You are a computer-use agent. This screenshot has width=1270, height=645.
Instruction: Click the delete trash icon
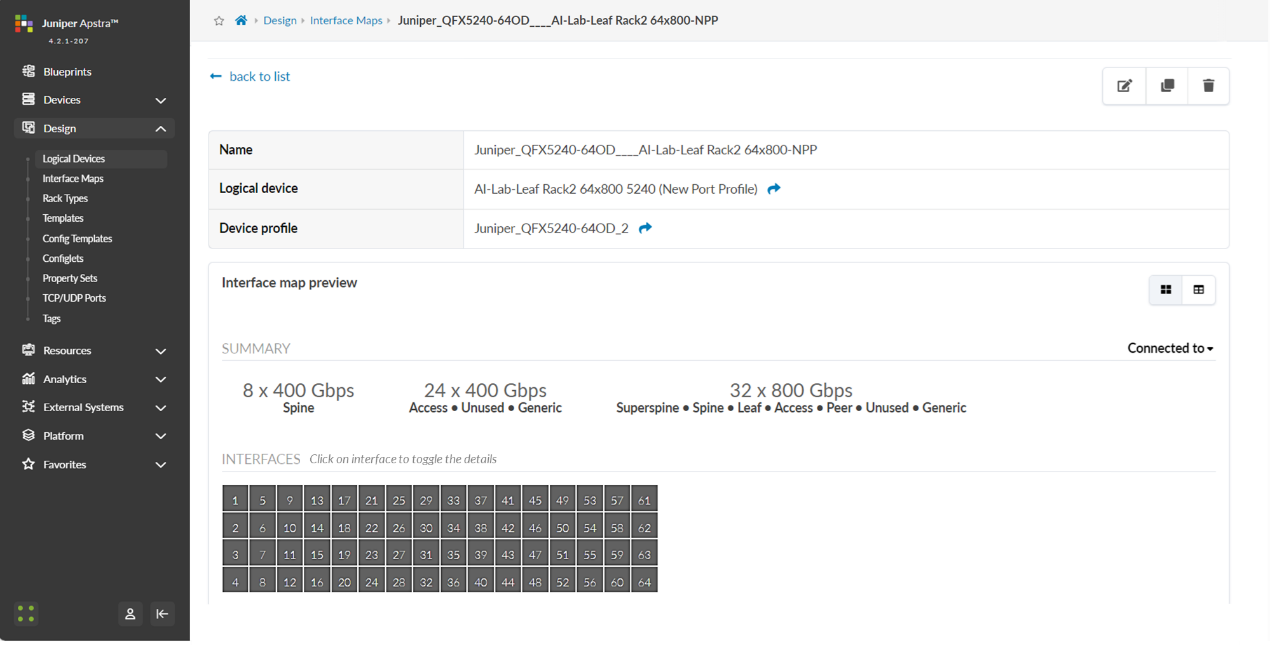pos(1208,86)
